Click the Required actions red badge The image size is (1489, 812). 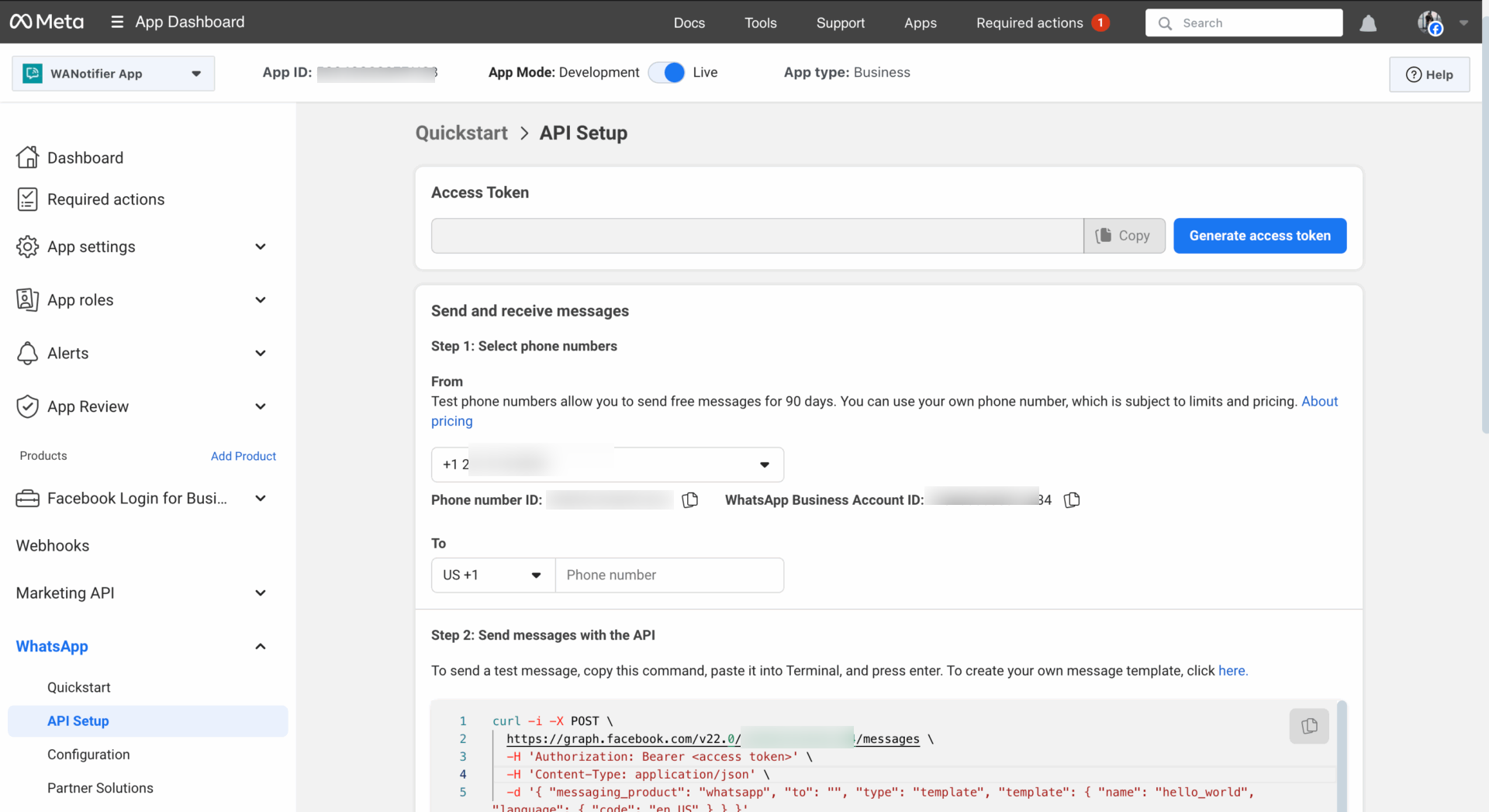[1100, 22]
